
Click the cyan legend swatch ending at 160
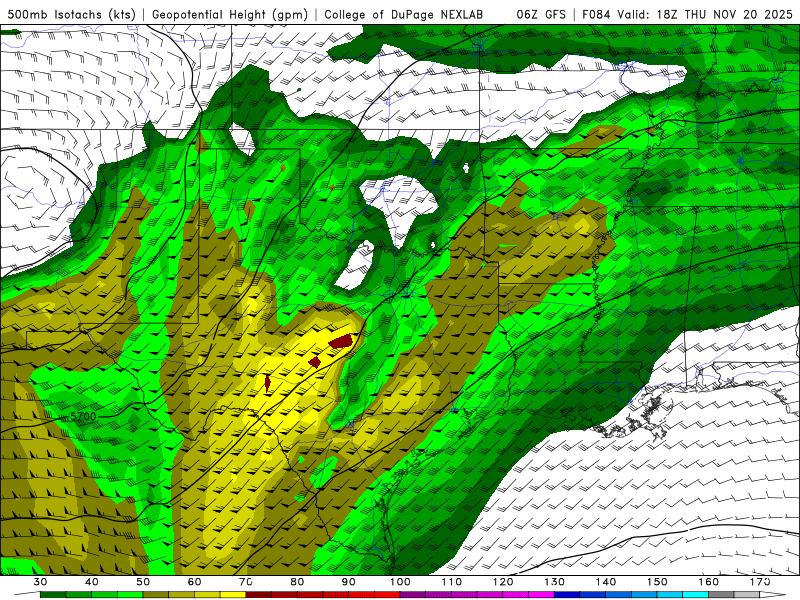695,595
